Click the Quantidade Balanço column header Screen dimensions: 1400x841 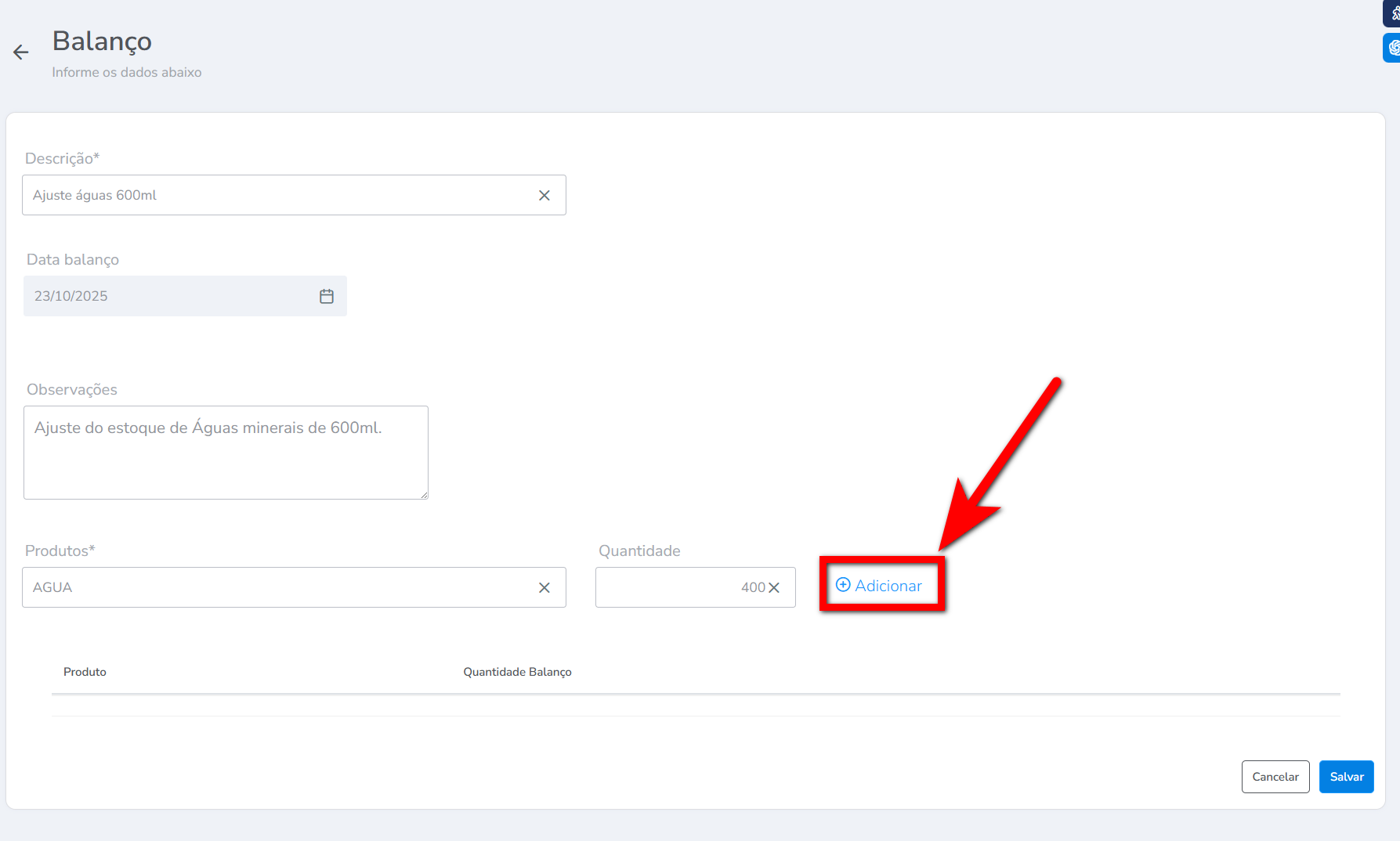517,672
